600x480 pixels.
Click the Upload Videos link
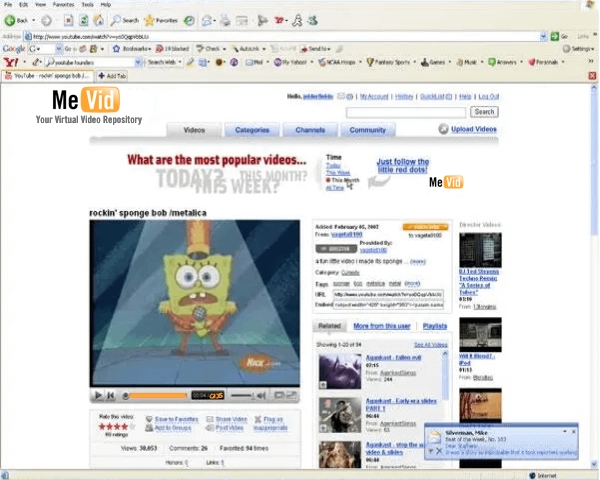click(473, 129)
